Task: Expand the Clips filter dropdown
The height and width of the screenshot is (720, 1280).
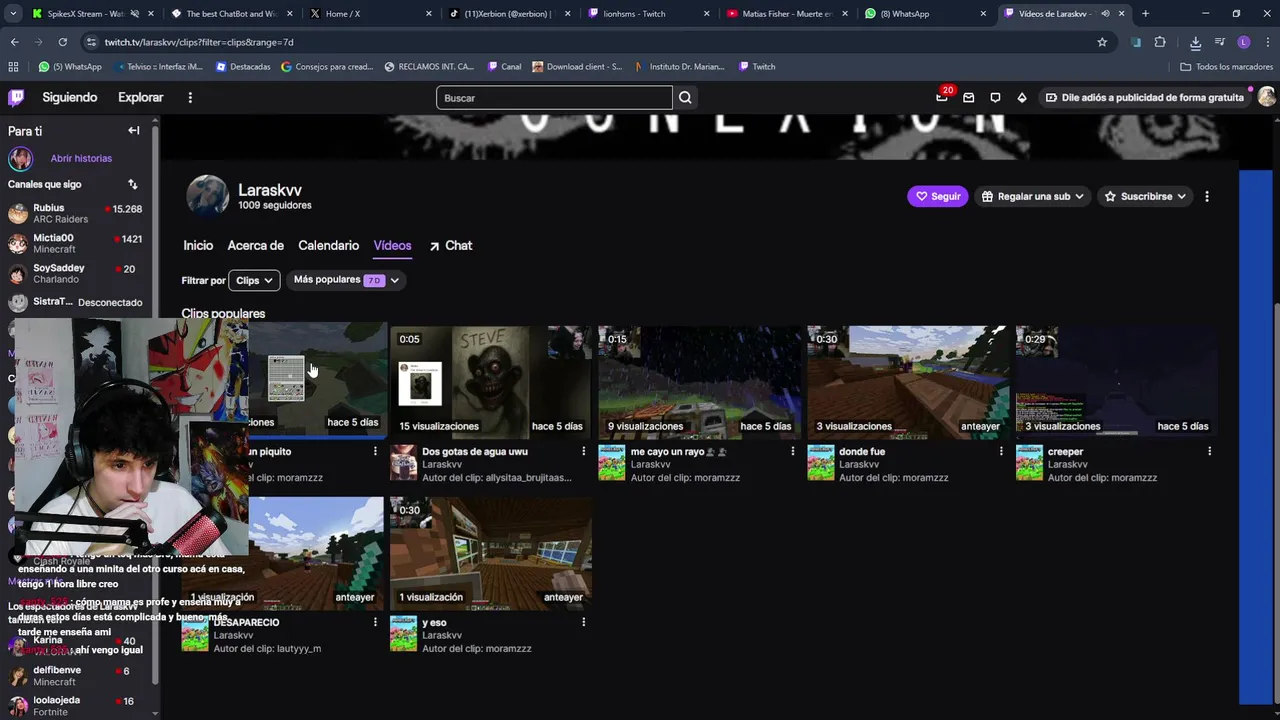Action: point(254,281)
